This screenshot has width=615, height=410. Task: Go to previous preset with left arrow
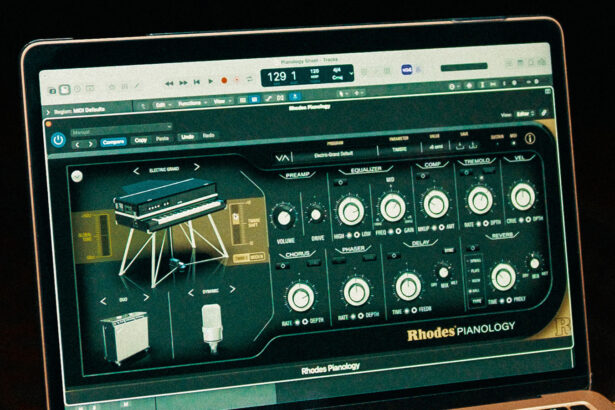point(78,145)
